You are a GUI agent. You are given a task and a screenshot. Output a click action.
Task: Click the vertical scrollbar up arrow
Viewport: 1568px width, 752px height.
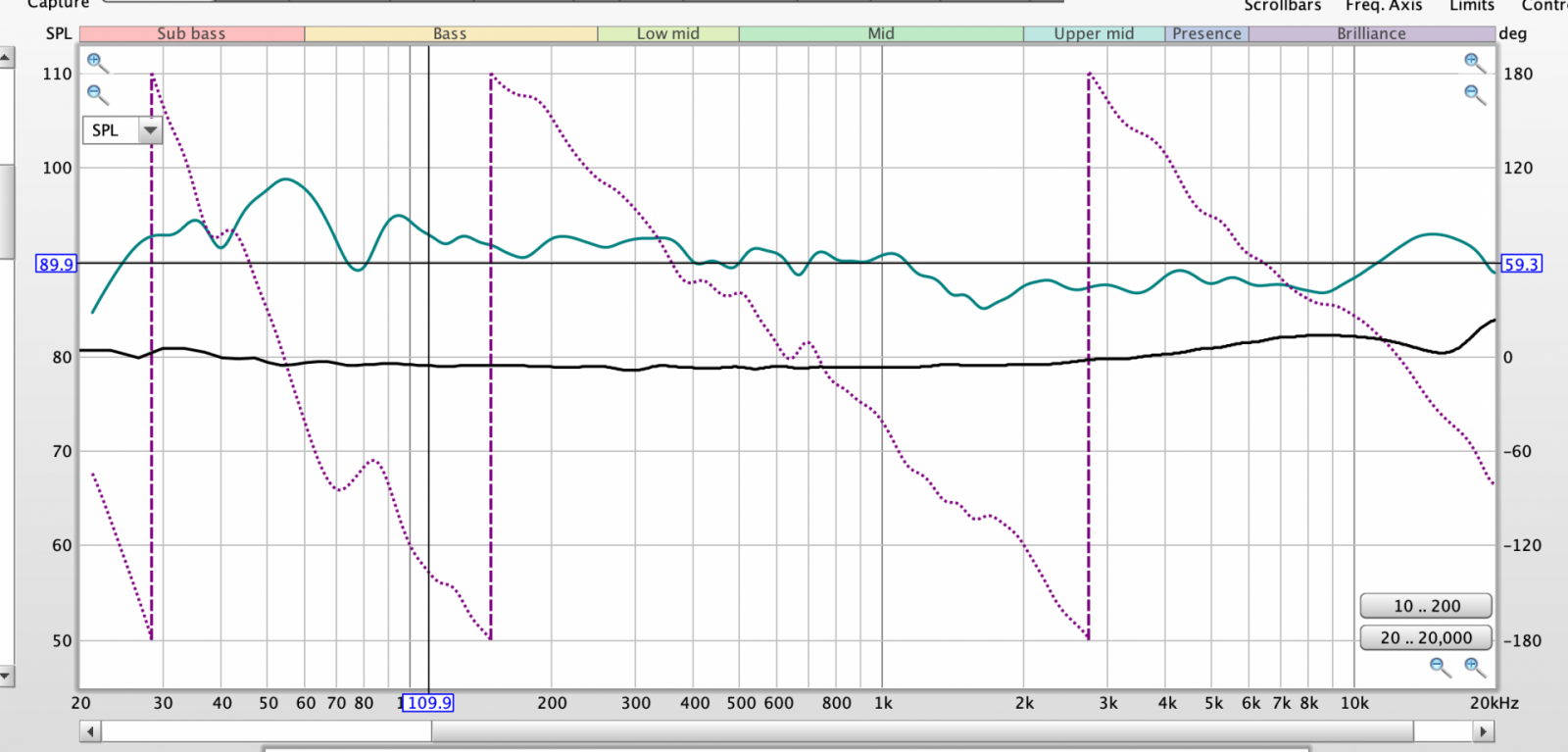tap(6, 58)
